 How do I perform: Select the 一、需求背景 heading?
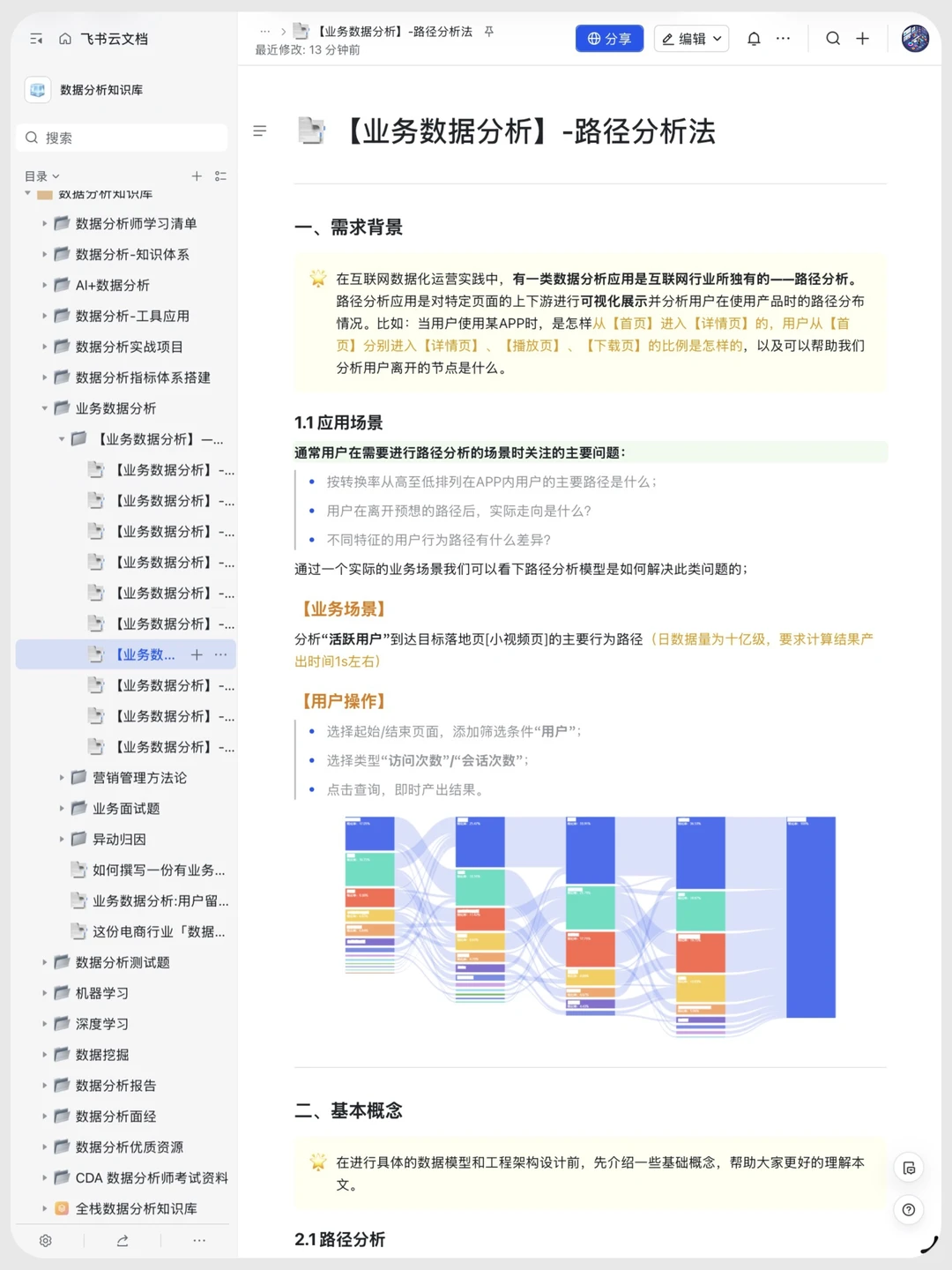click(x=349, y=228)
